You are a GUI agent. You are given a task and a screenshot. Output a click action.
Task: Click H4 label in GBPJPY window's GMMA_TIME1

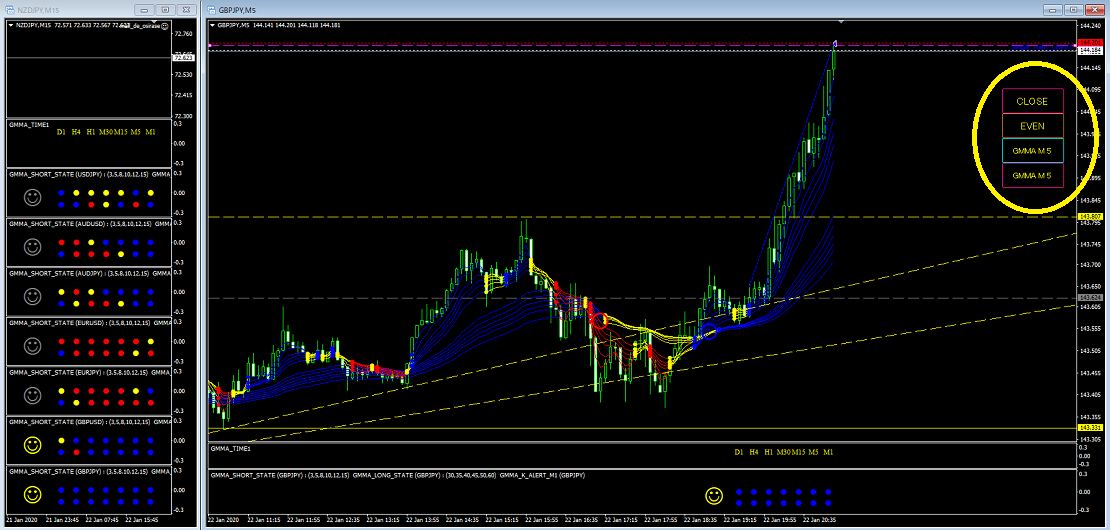coord(754,451)
